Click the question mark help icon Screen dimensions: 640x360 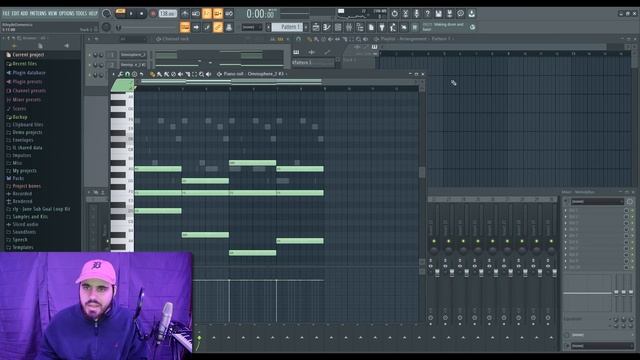pyautogui.click(x=427, y=13)
